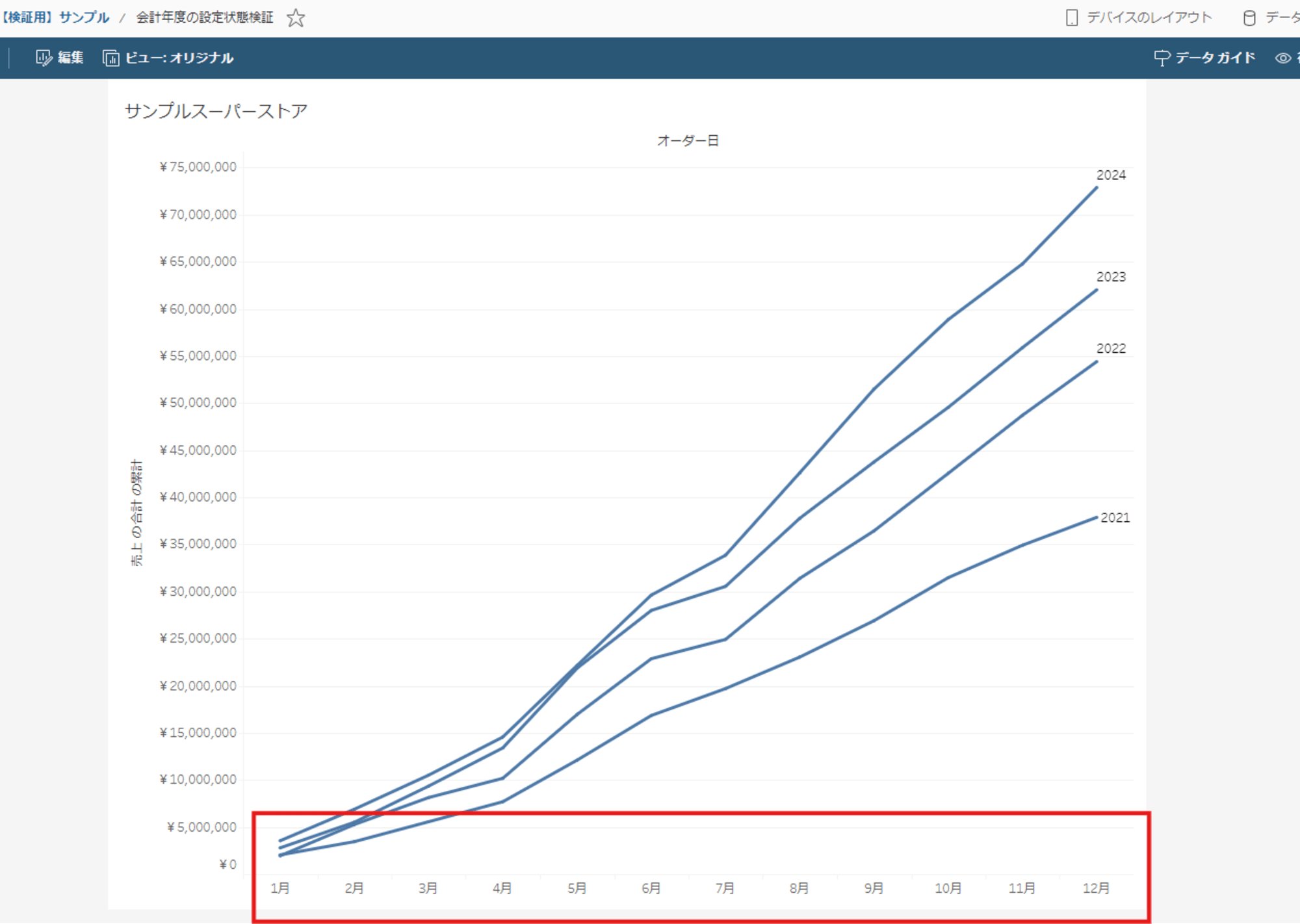Click the ￥0 axis tick label
This screenshot has height=924, width=1300.
228,865
